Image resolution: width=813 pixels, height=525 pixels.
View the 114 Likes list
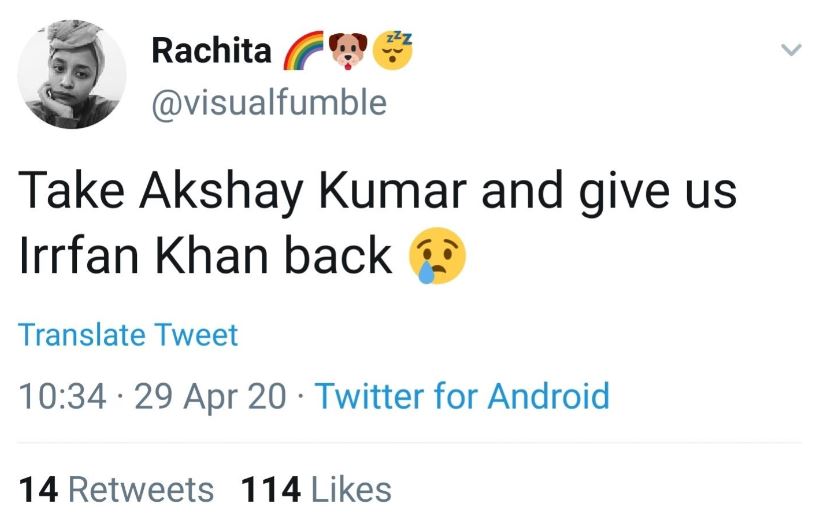pyautogui.click(x=316, y=489)
